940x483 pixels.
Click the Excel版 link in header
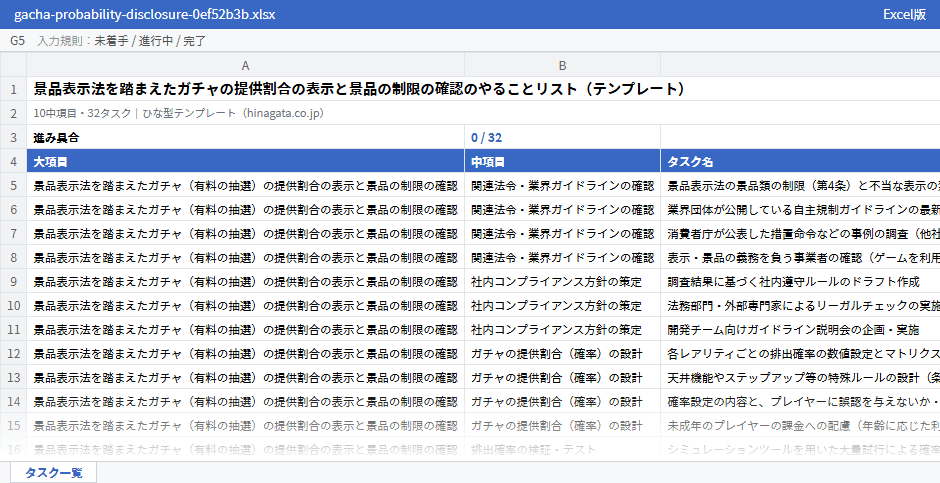pyautogui.click(x=904, y=14)
